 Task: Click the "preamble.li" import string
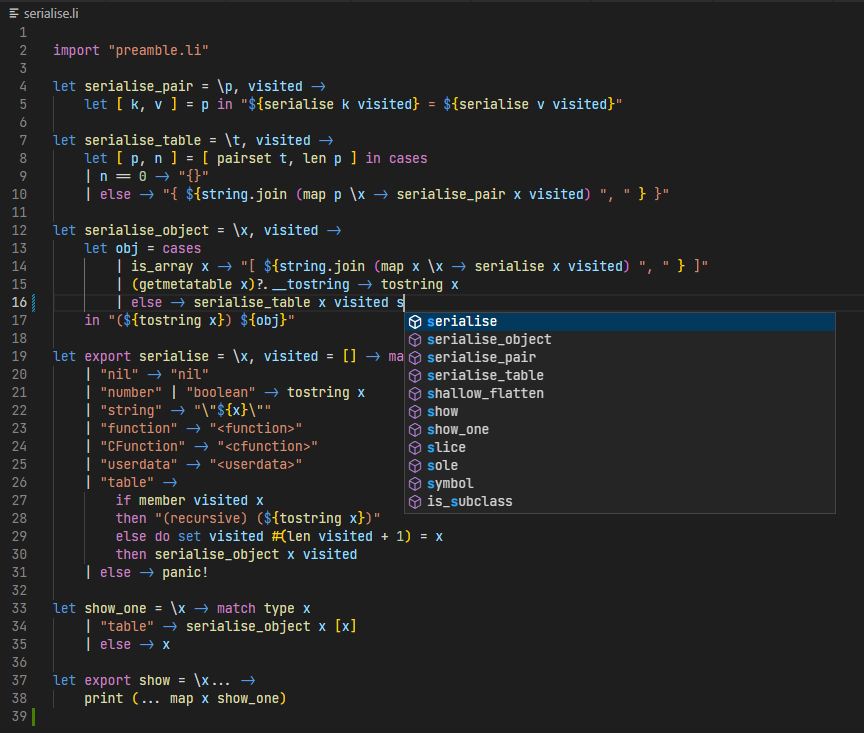(x=159, y=51)
